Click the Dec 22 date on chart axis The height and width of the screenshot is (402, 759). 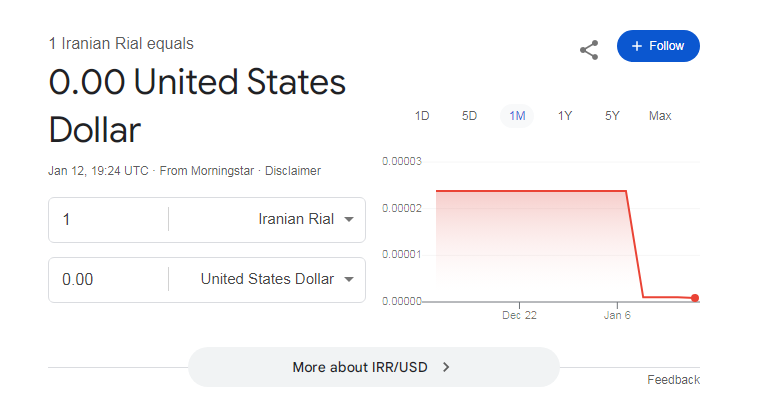[x=520, y=315]
